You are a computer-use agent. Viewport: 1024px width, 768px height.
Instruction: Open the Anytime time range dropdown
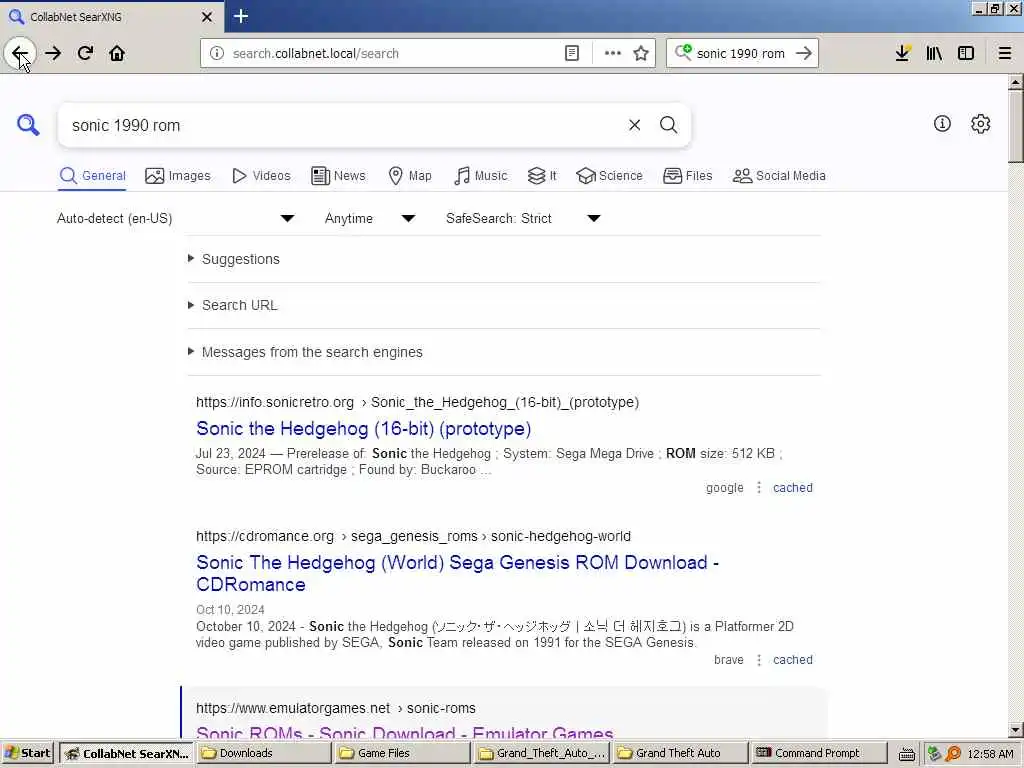coord(370,218)
